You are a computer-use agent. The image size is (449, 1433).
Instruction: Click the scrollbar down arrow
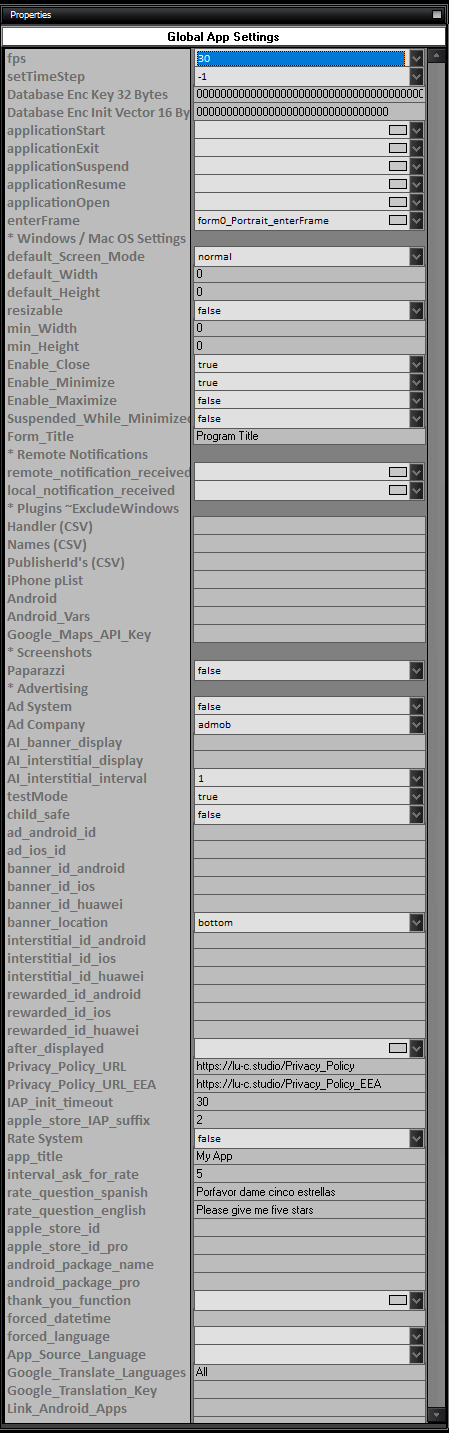(435, 1415)
